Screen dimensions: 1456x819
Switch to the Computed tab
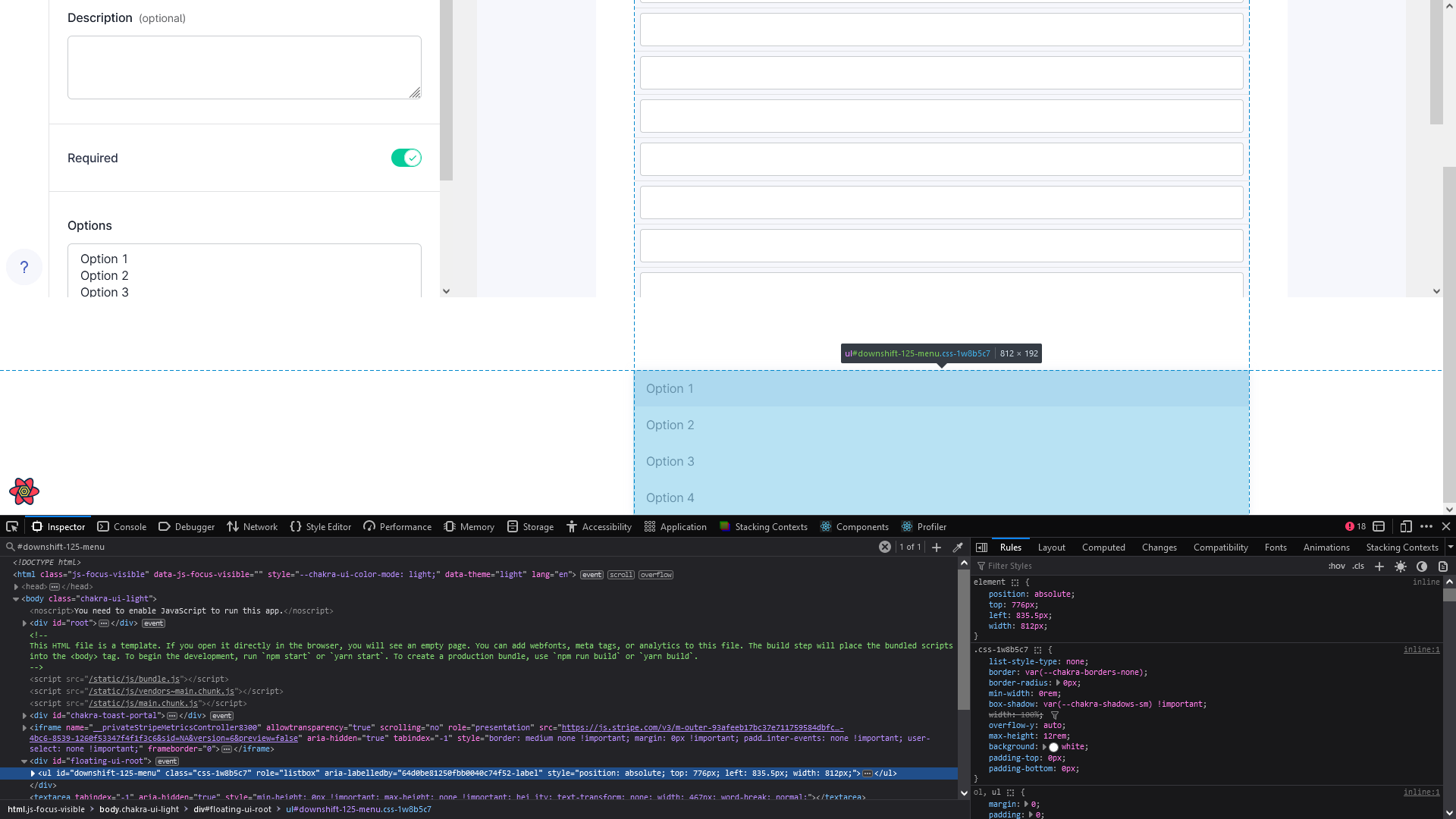point(1103,547)
